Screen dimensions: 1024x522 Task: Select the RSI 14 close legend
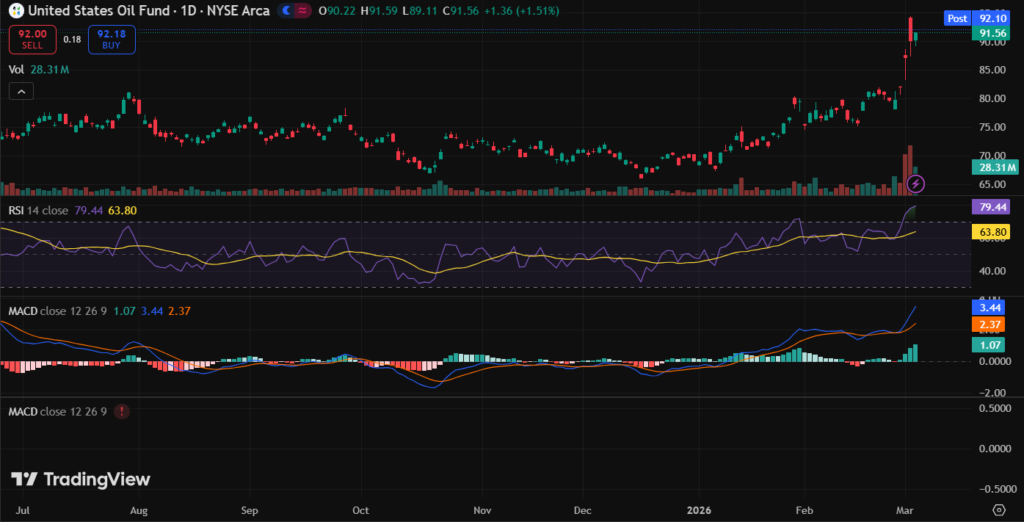[x=40, y=210]
